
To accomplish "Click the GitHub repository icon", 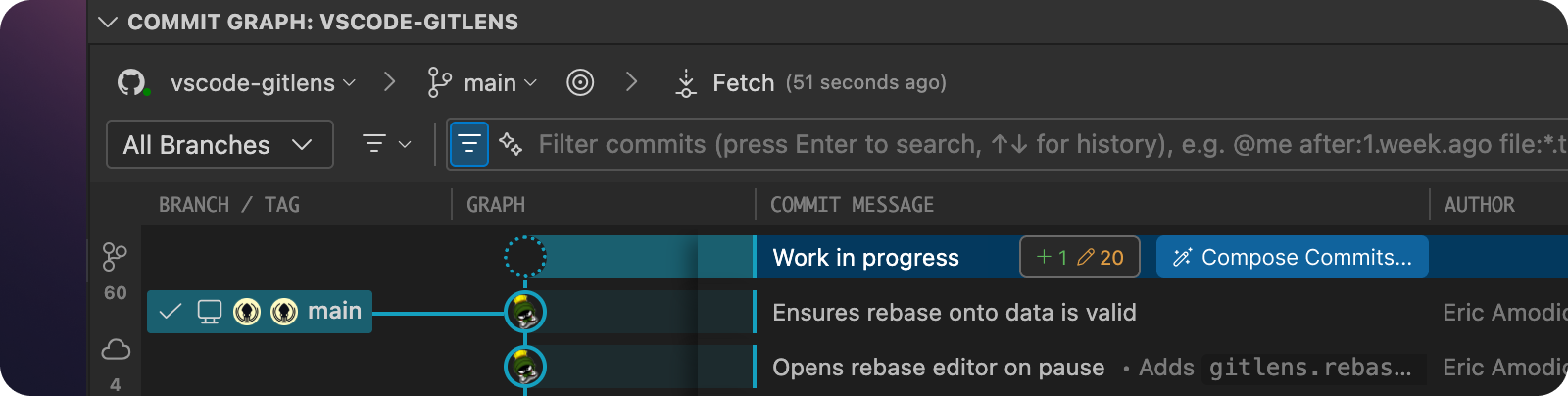I will tap(131, 82).
